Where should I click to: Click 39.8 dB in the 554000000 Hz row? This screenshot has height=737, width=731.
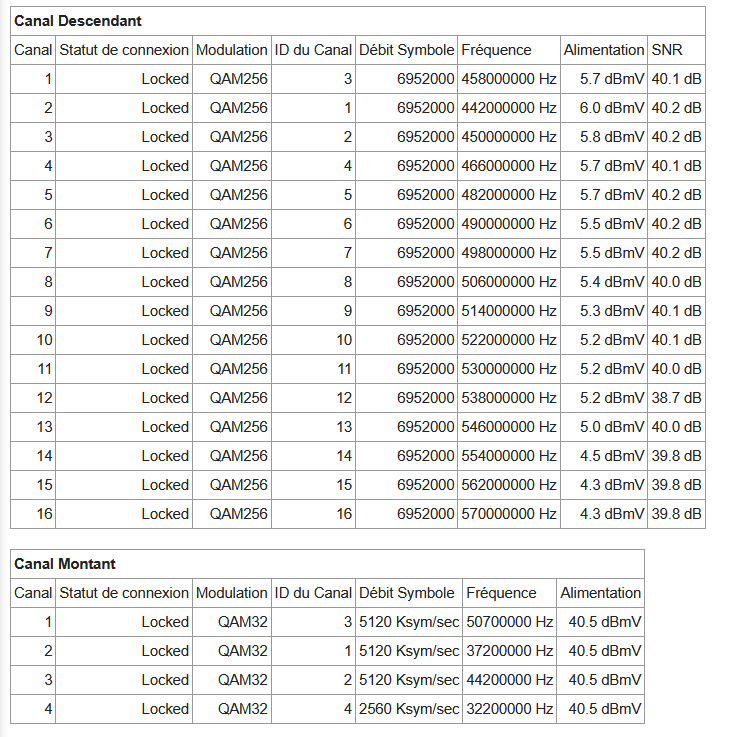click(676, 456)
